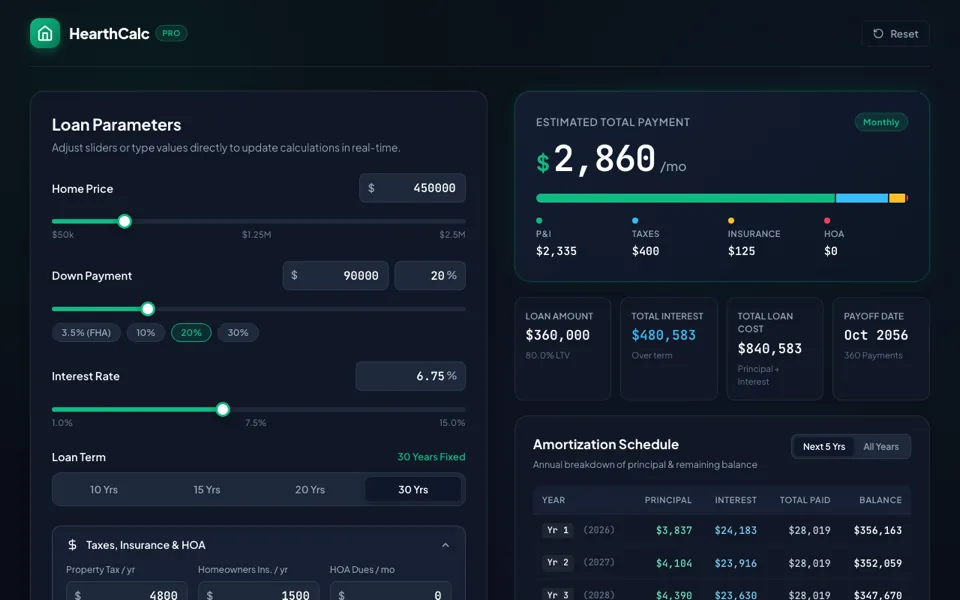Click the INTEREST column header
The image size is (960, 600).
[736, 500]
